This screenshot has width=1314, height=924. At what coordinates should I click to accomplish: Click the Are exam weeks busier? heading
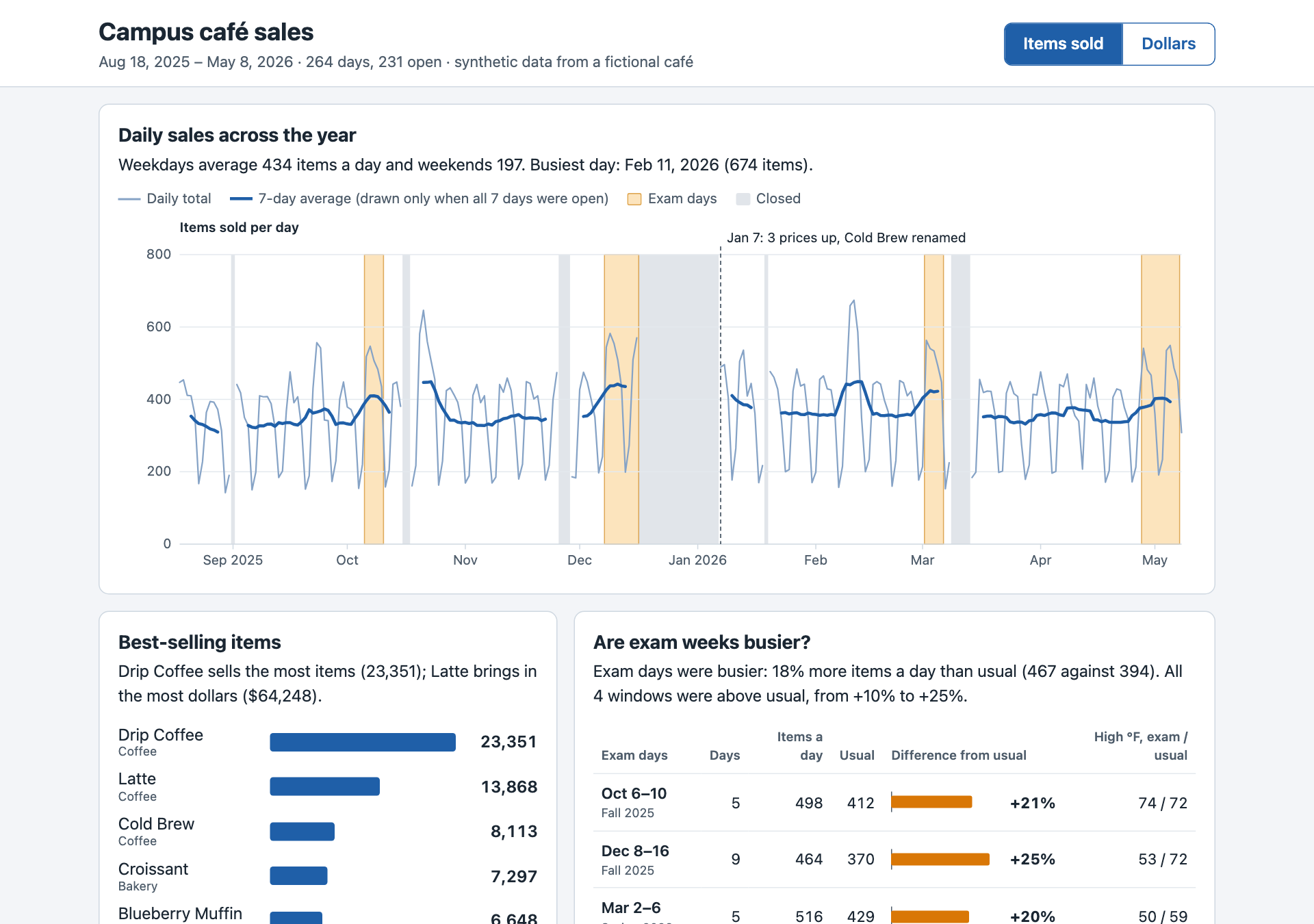point(701,643)
